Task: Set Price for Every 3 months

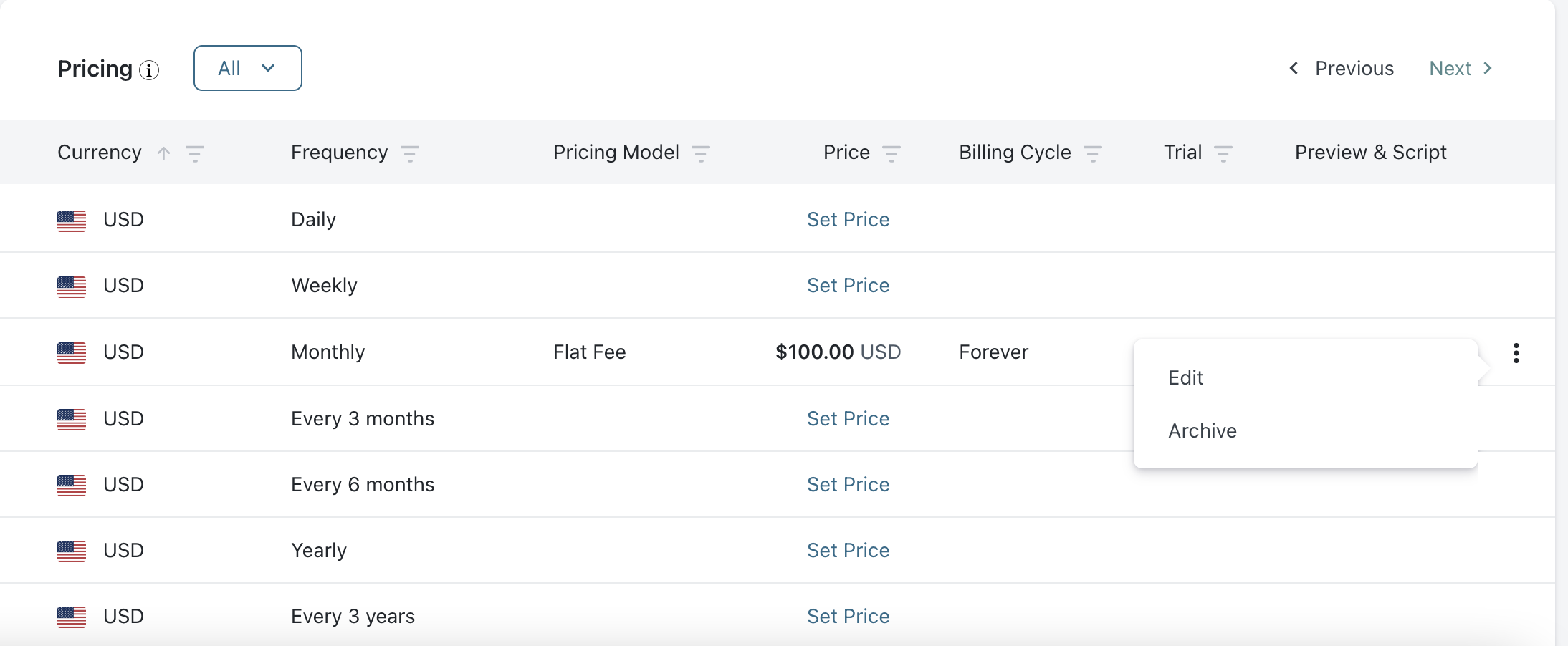Action: 848,419
